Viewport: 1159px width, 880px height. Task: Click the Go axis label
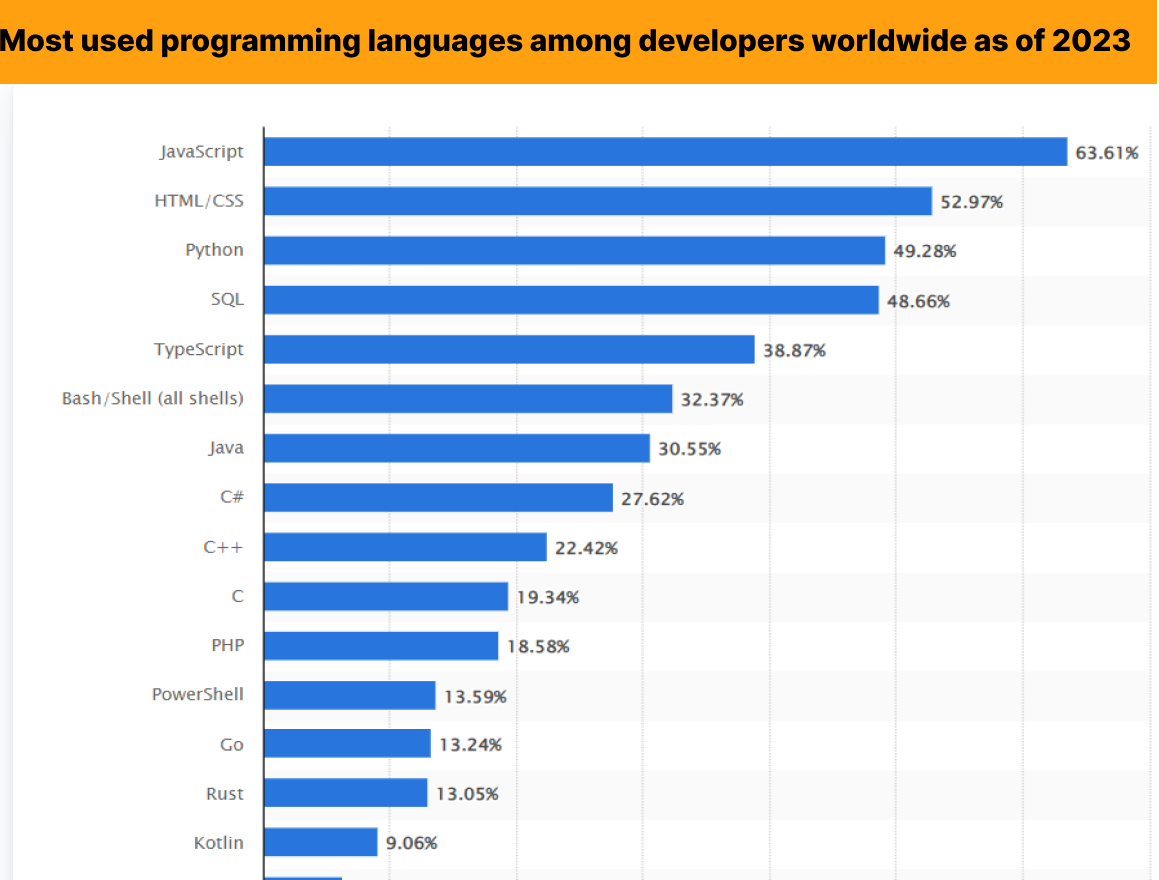click(231, 744)
